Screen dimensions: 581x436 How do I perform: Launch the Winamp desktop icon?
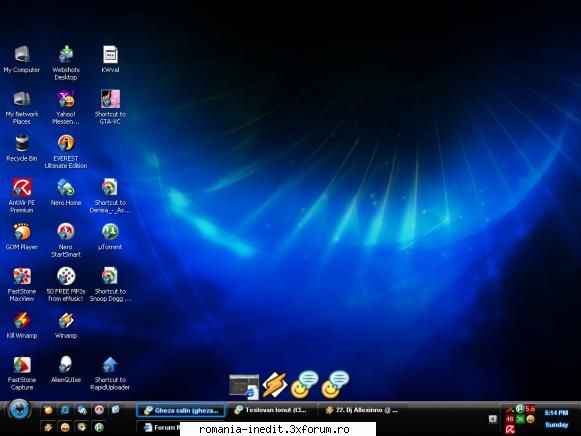coord(66,325)
